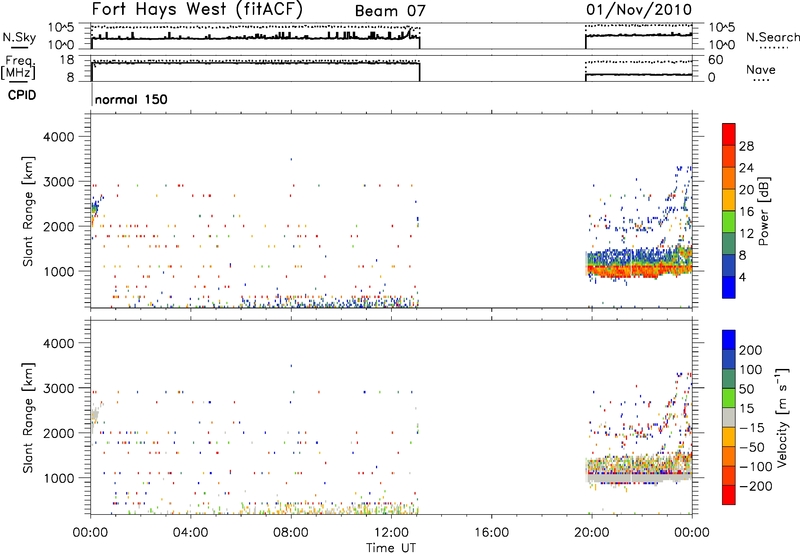Click the '20:00' time axis label
This screenshot has height=554, width=800.
tap(592, 533)
